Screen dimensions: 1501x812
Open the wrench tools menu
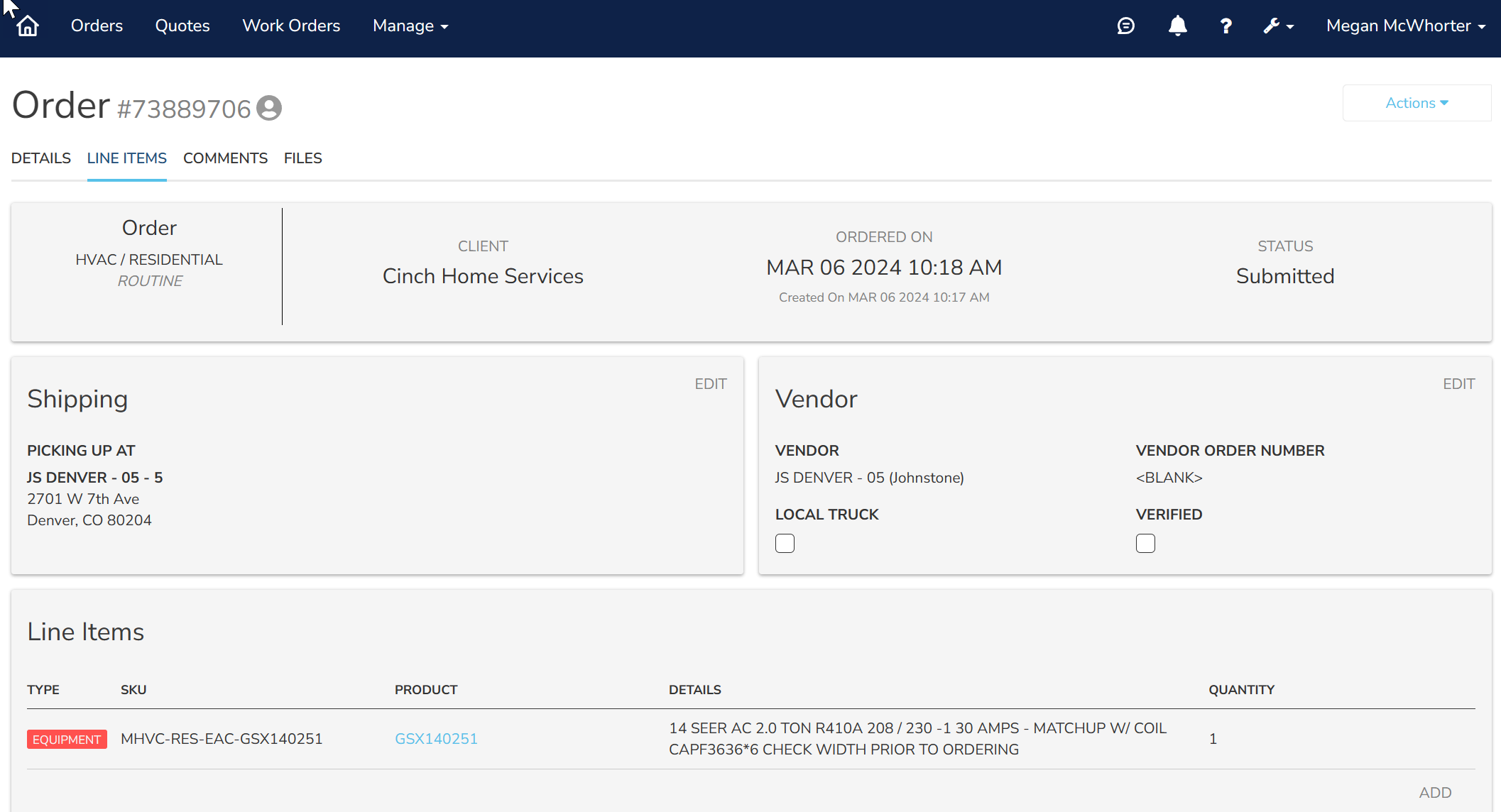point(1278,26)
